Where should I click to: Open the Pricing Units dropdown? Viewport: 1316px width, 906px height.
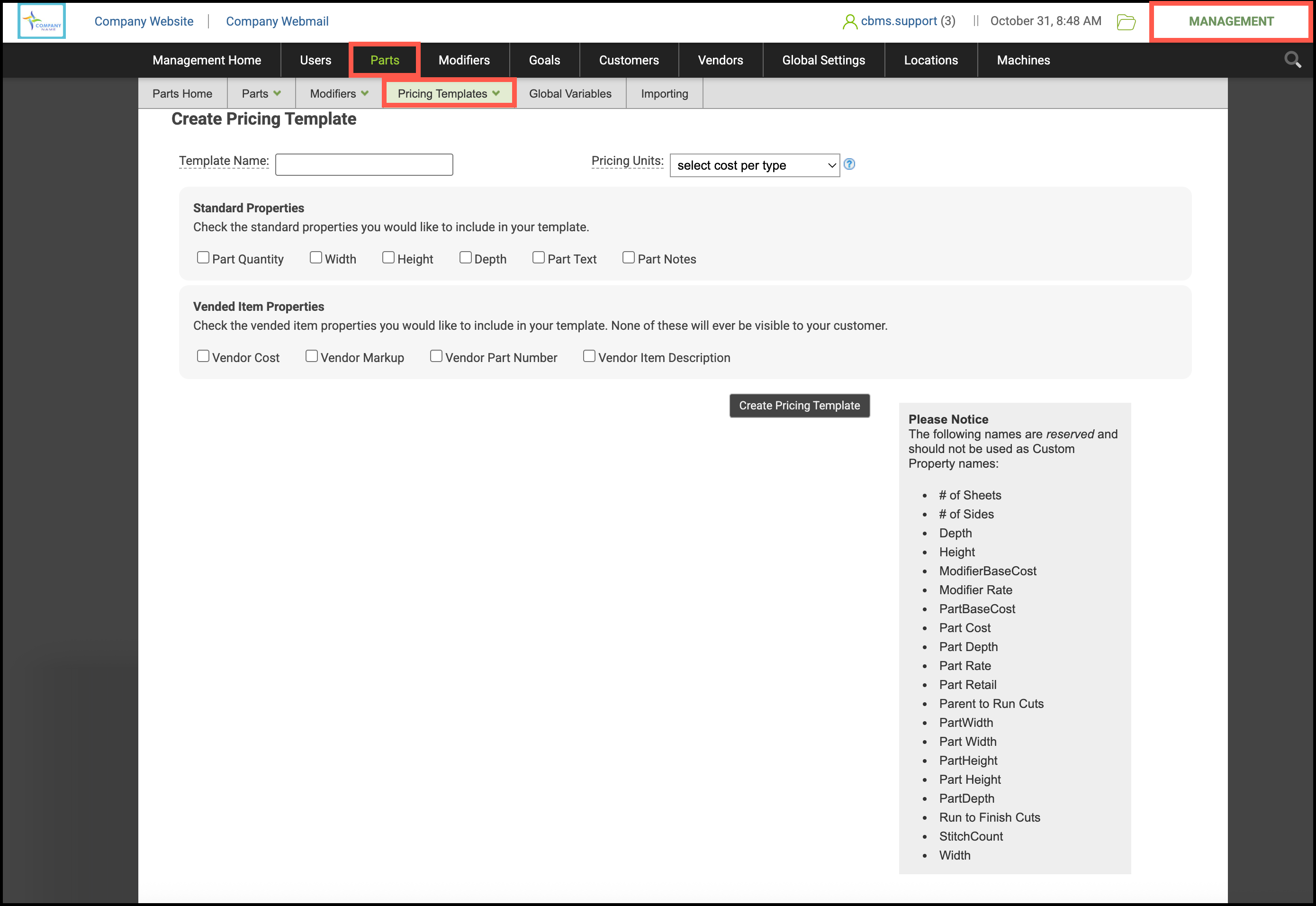pos(754,165)
